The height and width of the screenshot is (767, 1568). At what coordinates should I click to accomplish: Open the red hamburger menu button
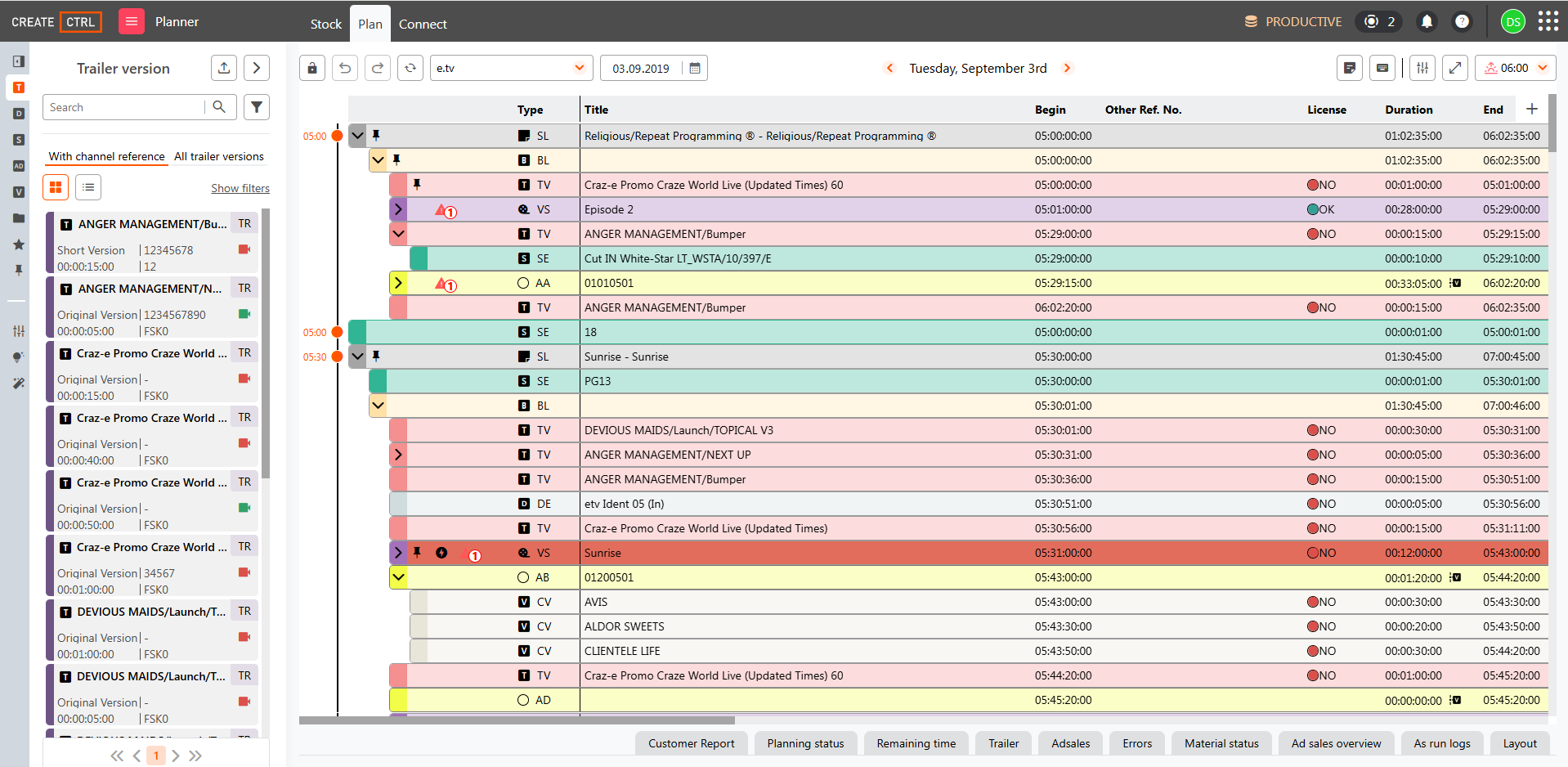coord(131,21)
